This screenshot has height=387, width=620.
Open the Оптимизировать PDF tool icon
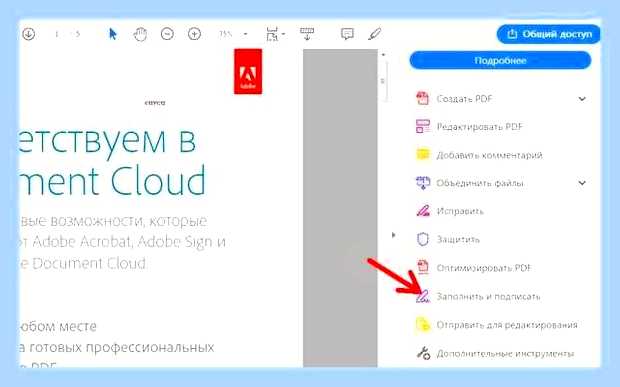[x=423, y=267]
